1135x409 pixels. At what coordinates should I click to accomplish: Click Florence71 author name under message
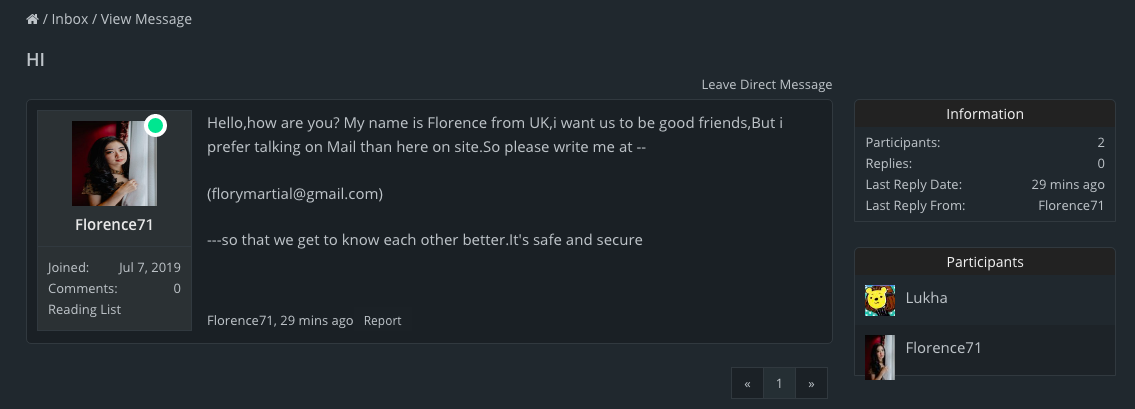(x=240, y=321)
